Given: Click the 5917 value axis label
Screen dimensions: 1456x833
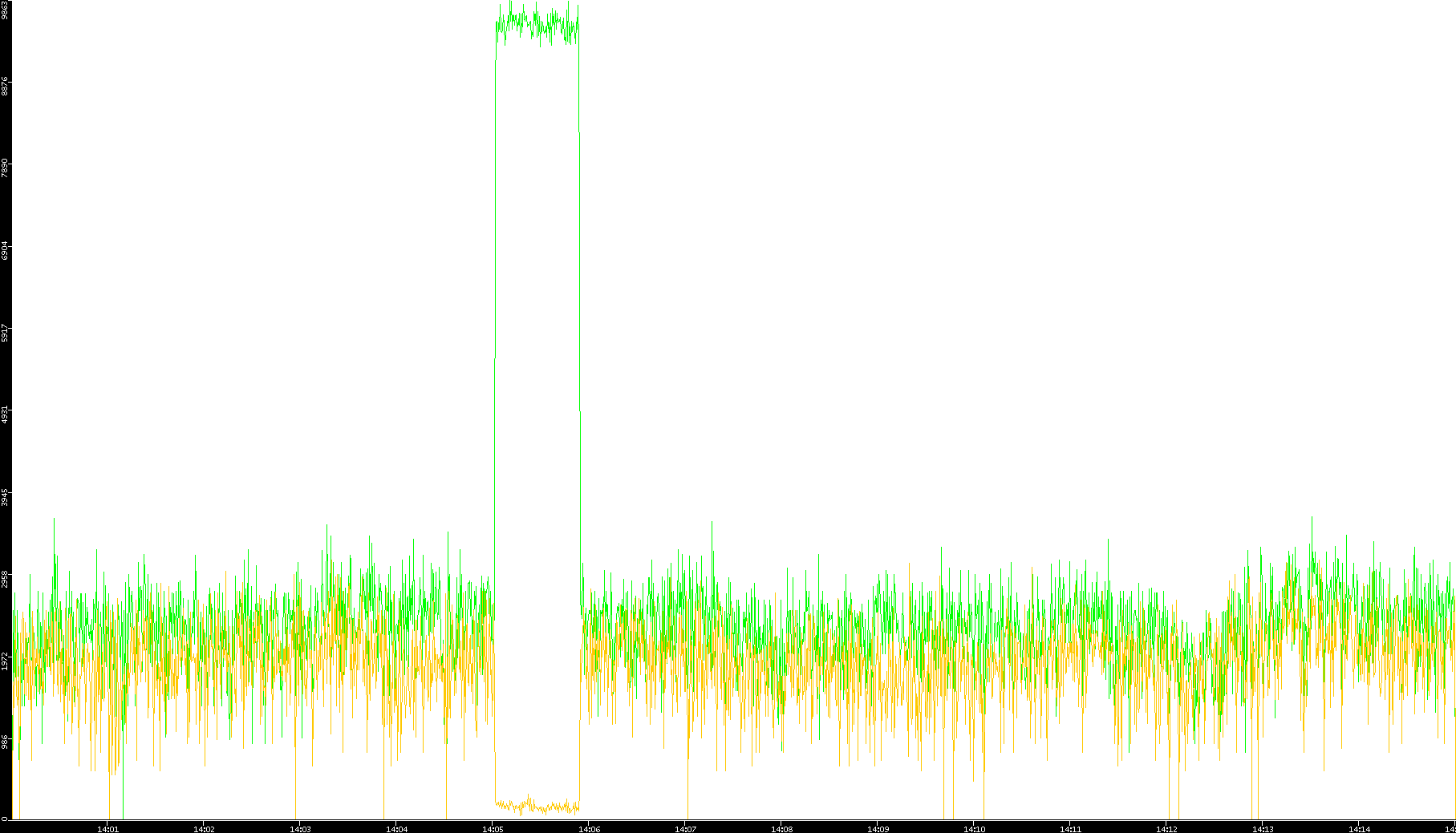Looking at the screenshot, I should coord(5,332).
